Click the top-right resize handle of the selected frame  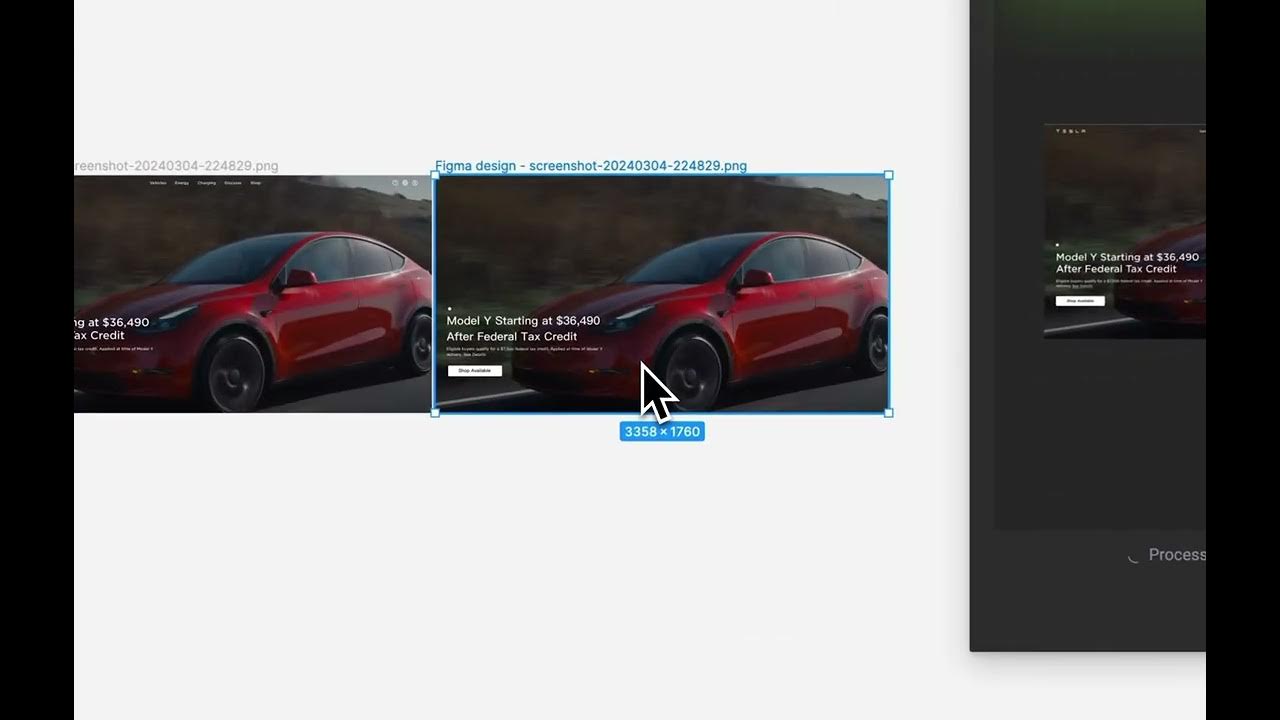click(x=889, y=175)
